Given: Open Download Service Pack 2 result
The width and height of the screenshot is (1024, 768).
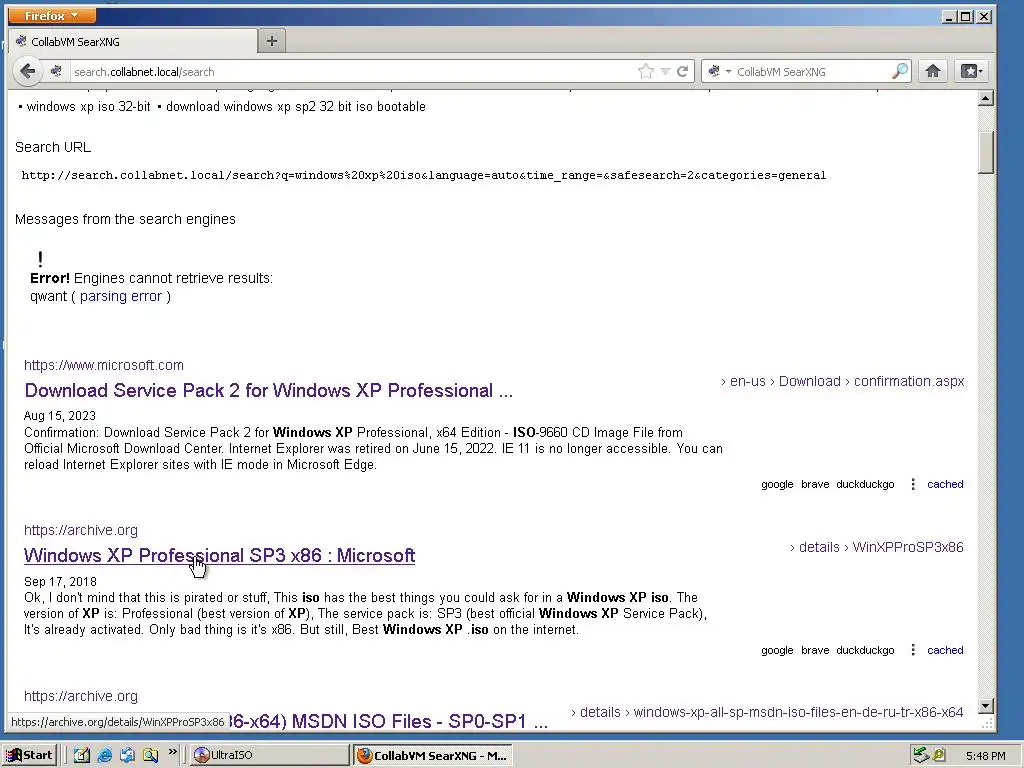Looking at the screenshot, I should 268,390.
